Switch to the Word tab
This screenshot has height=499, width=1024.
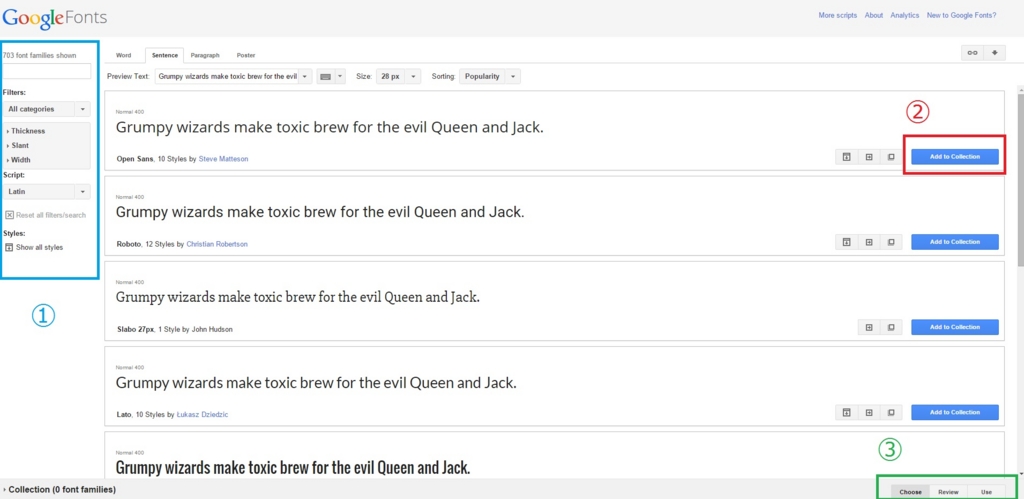click(123, 56)
